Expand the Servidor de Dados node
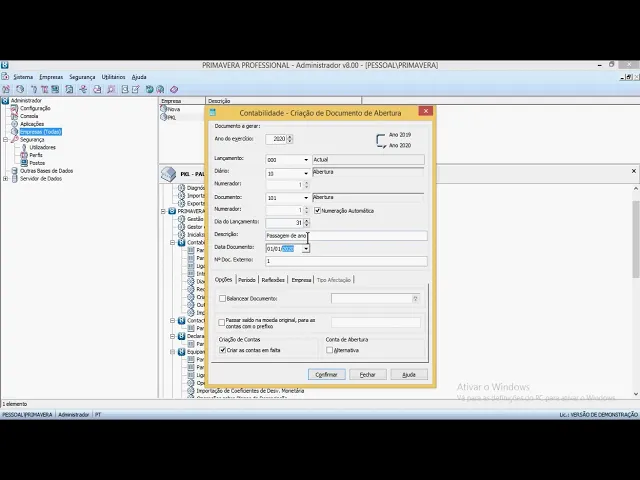 point(5,178)
